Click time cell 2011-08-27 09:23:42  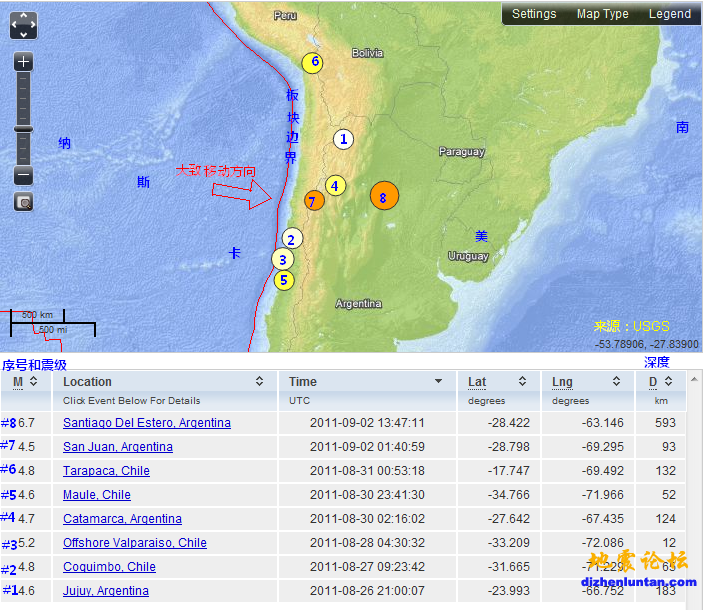point(367,566)
